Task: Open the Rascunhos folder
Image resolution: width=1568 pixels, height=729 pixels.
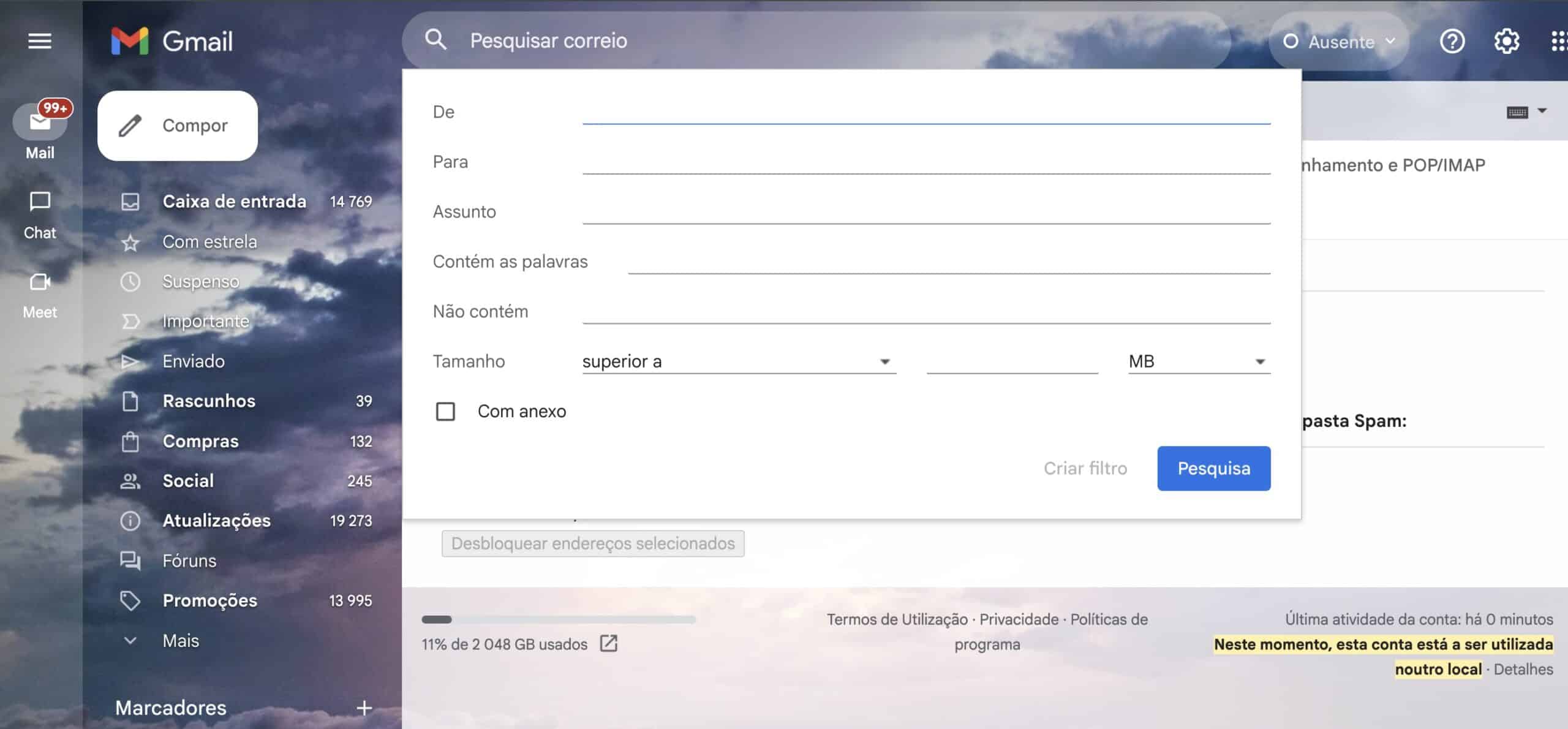Action: tap(209, 401)
